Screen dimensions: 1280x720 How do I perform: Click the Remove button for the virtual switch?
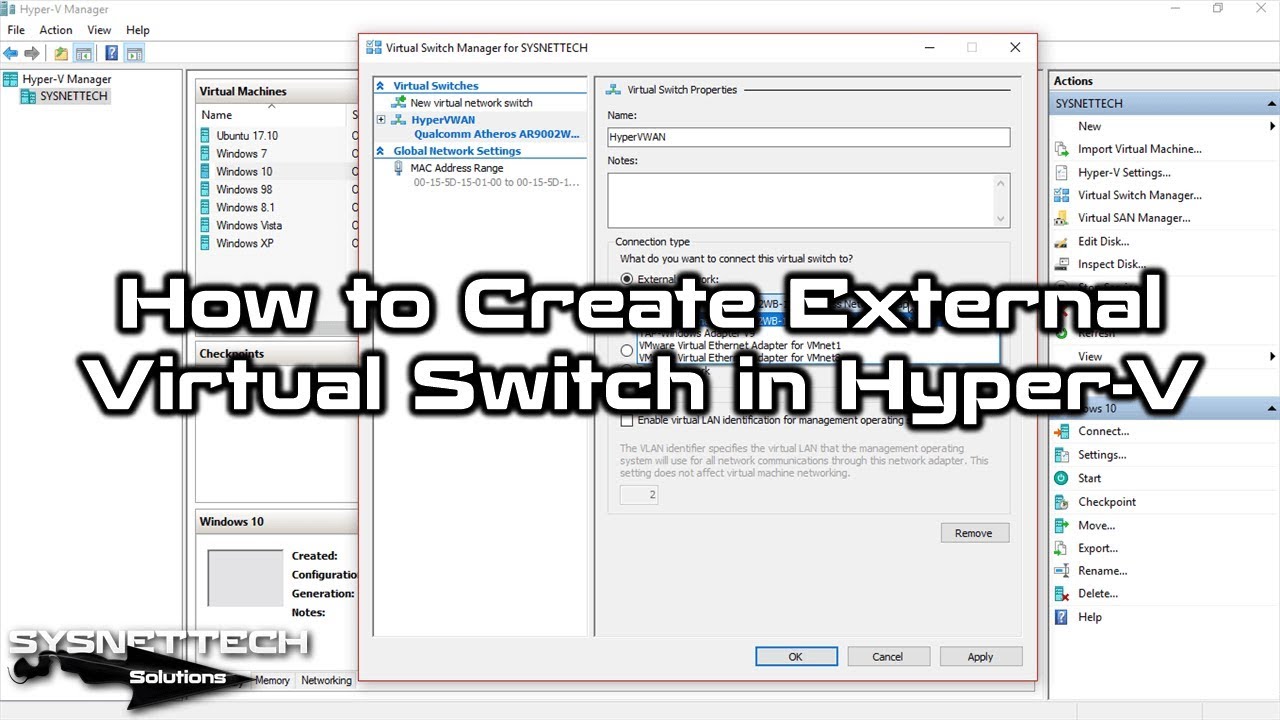pos(974,533)
